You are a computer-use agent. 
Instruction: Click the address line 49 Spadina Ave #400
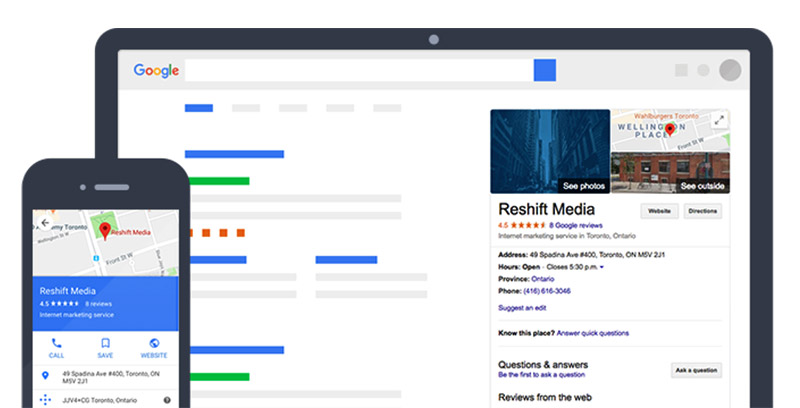click(x=582, y=254)
